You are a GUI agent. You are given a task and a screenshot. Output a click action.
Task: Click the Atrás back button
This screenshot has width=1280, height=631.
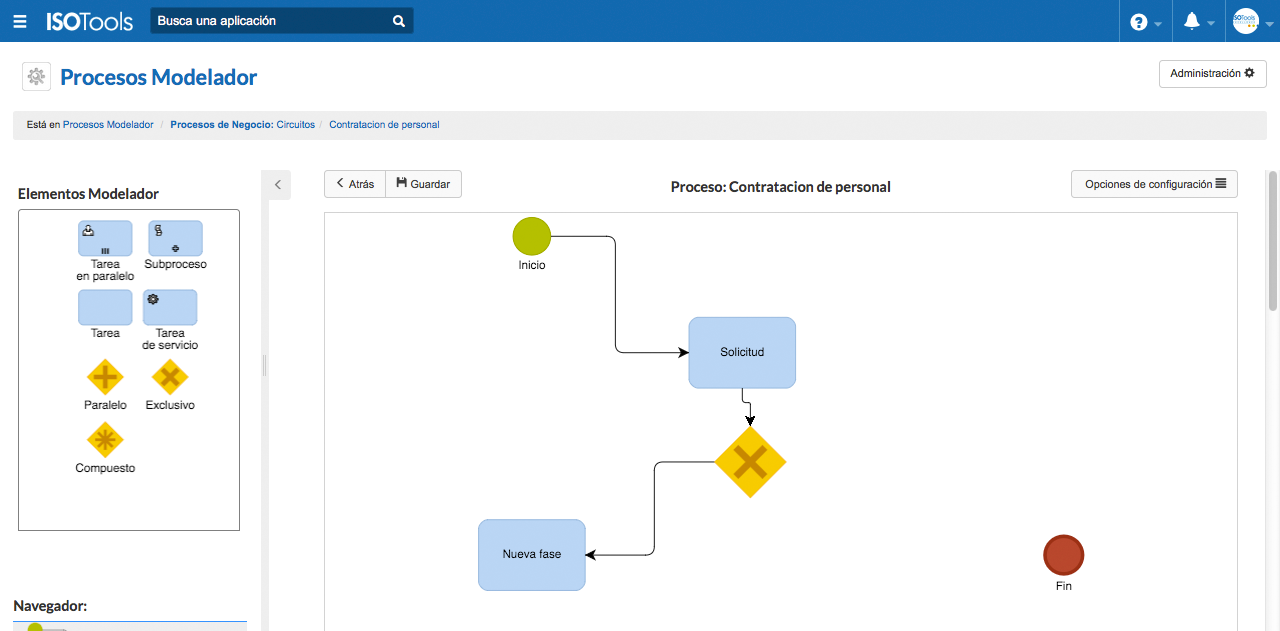355,184
